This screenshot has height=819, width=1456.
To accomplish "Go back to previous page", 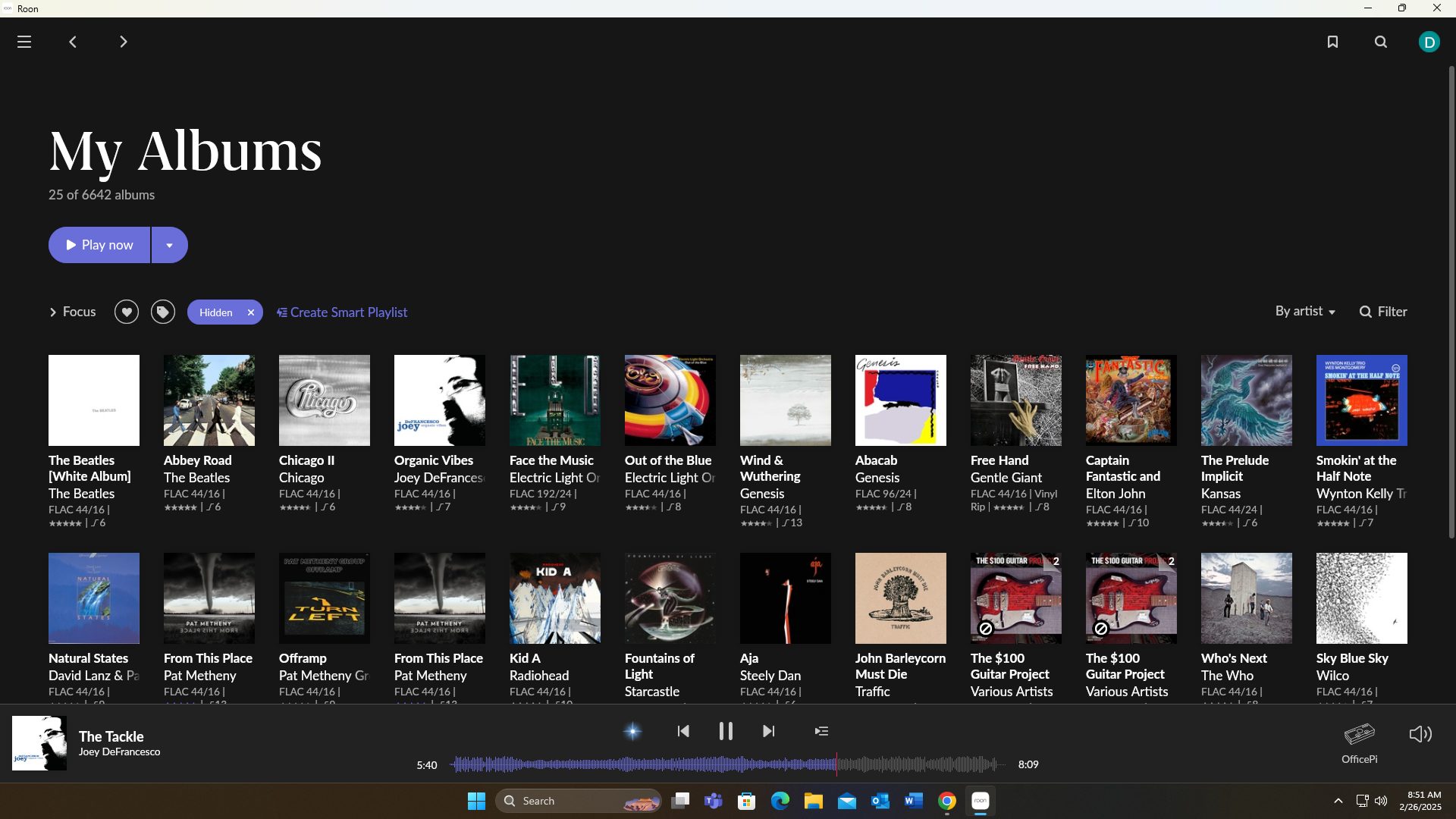I will 73,42.
